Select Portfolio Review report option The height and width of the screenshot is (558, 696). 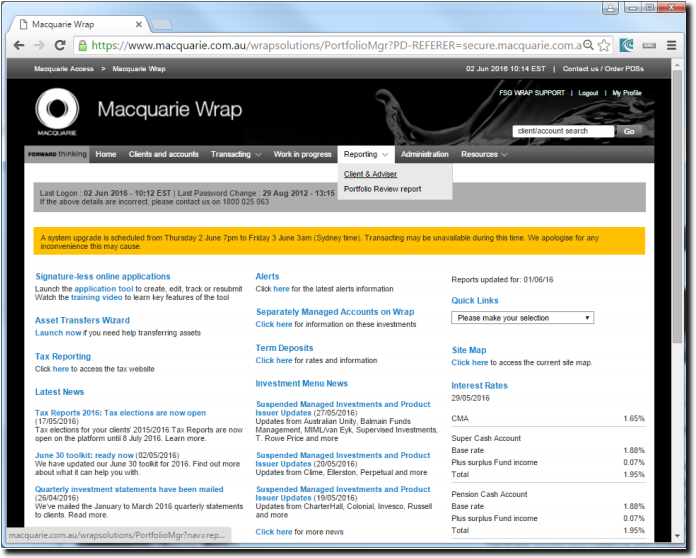[x=382, y=189]
